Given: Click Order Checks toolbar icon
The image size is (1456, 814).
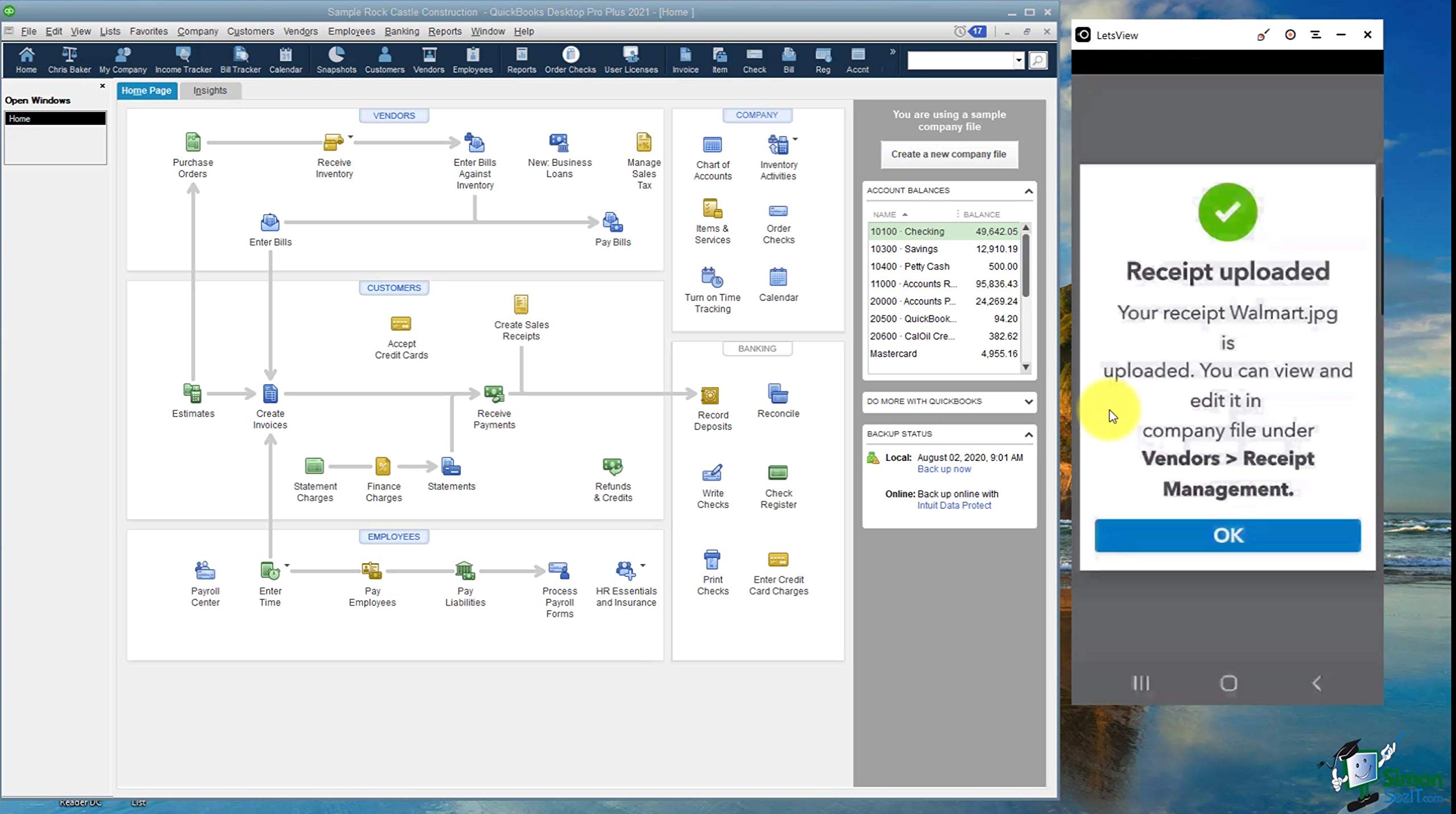Looking at the screenshot, I should point(570,60).
